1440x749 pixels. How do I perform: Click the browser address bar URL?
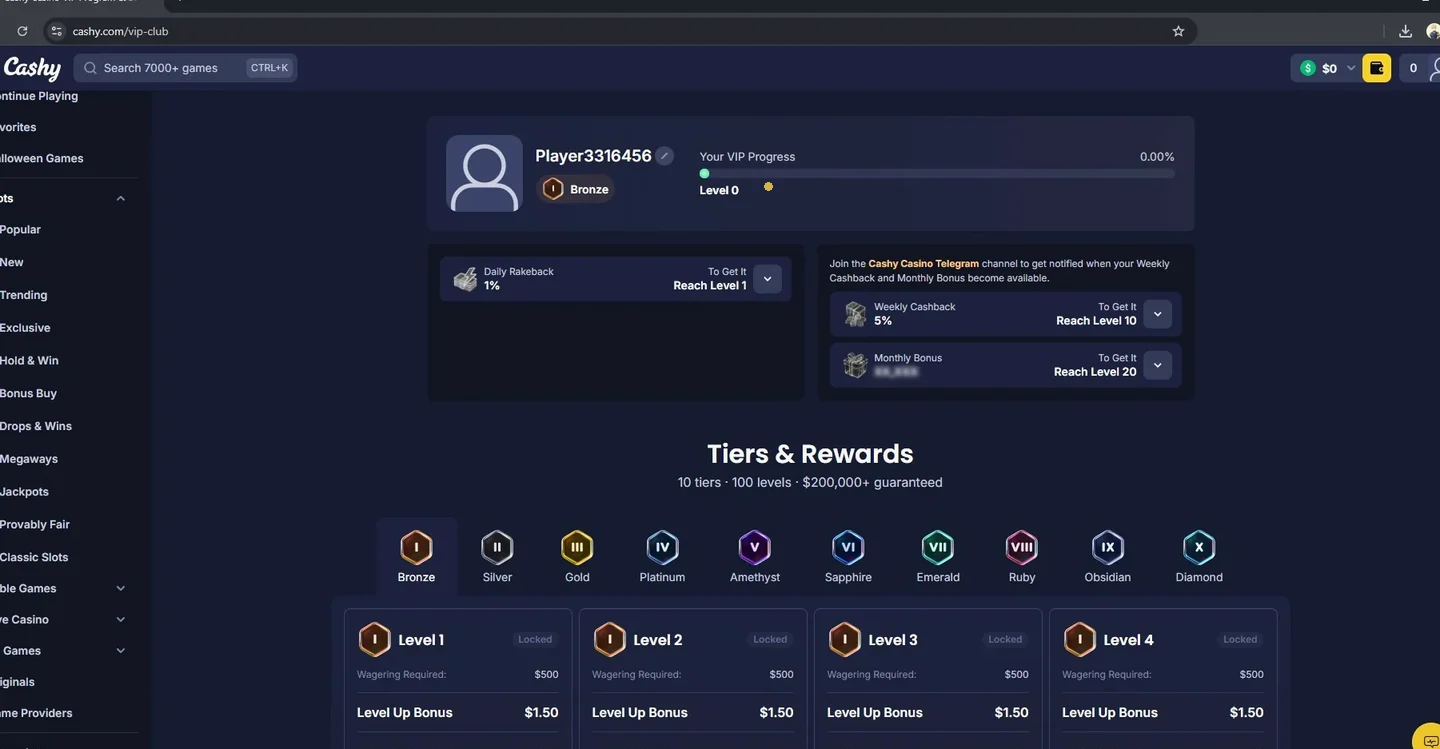click(120, 31)
